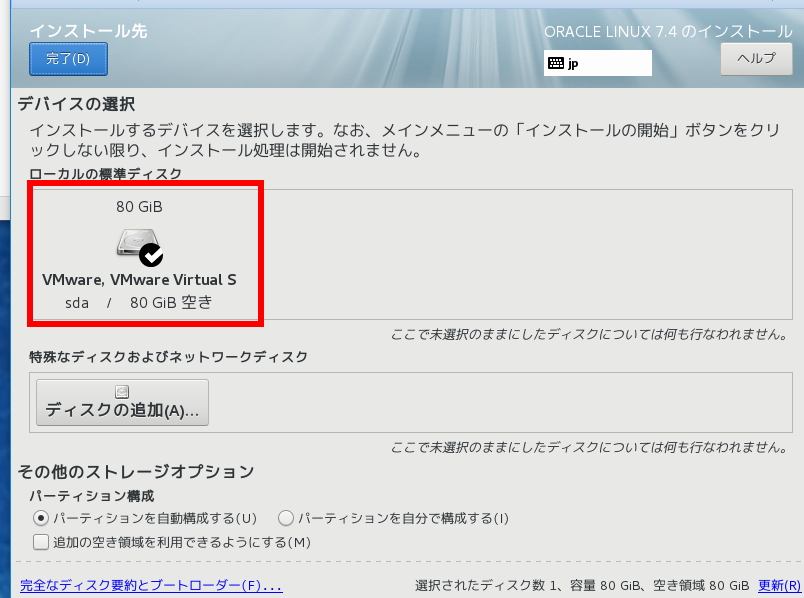Click the checkmark badge on the sda disk
The height and width of the screenshot is (598, 804).
point(151,255)
